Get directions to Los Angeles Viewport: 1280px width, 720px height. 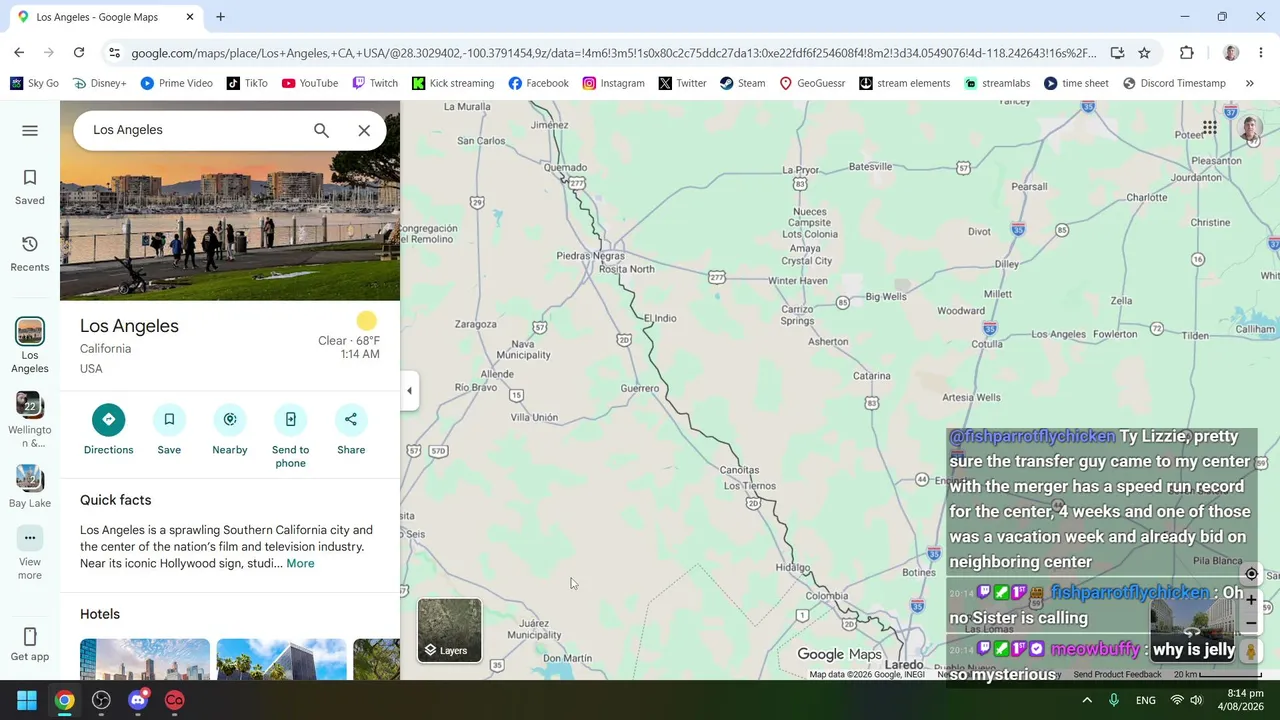[x=108, y=429]
